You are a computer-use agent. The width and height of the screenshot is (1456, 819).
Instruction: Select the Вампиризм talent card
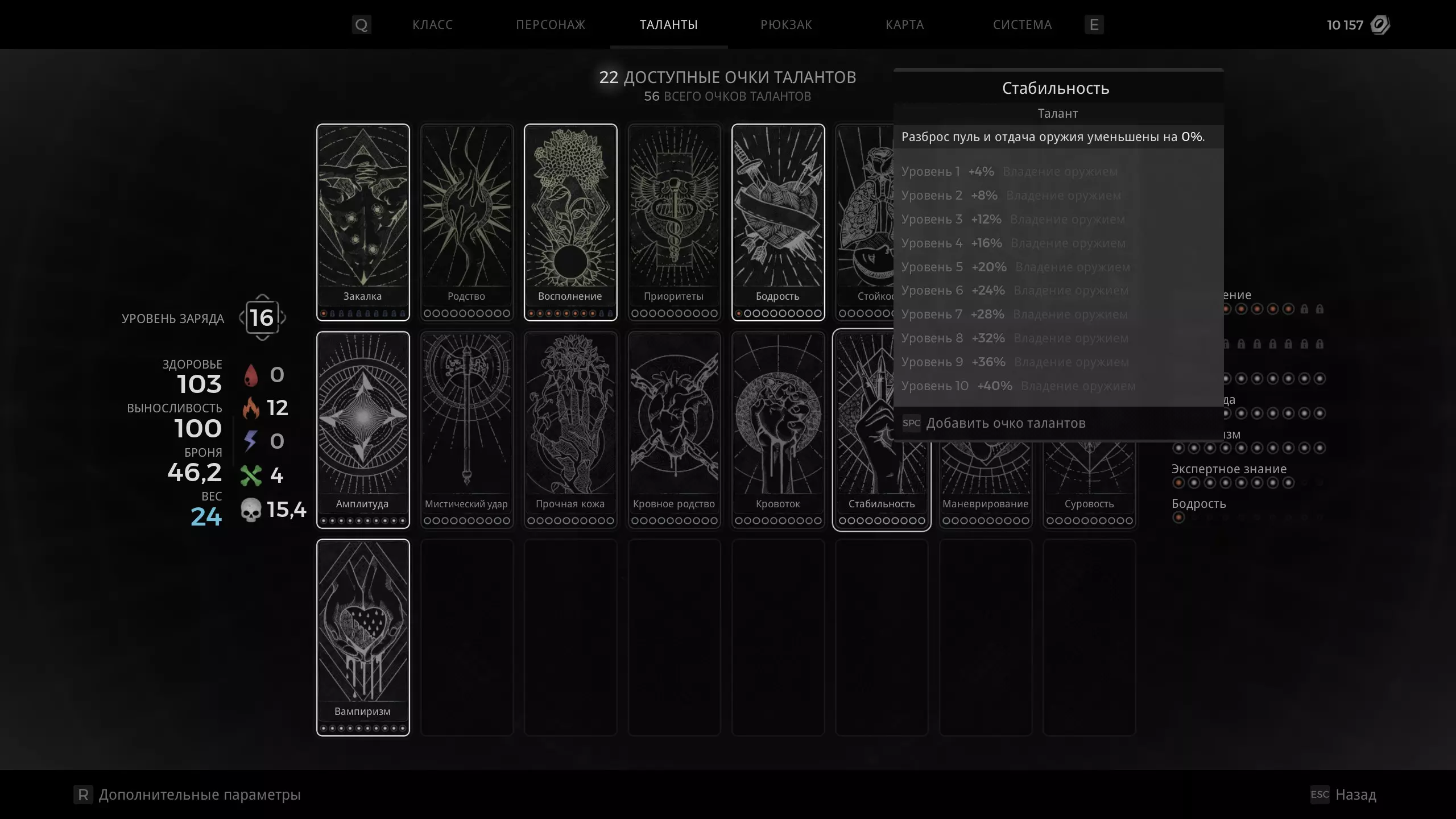[x=363, y=638]
